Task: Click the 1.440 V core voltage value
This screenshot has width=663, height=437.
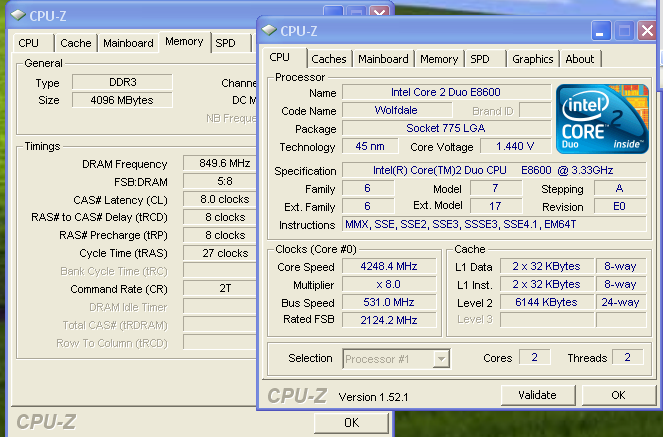Action: 515,146
